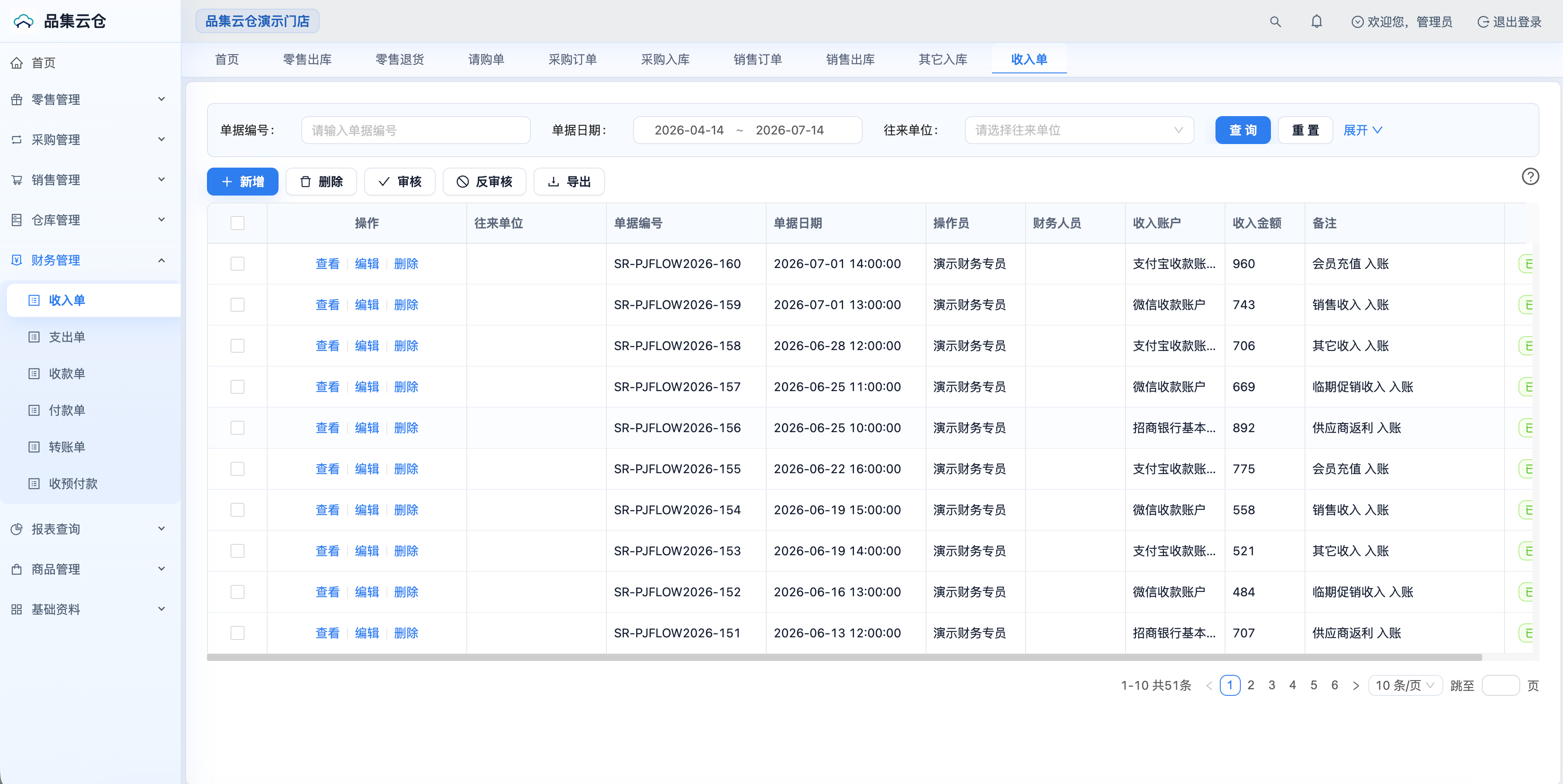Image resolution: width=1563 pixels, height=784 pixels.
Task: Click the pie chart icon for 报表查询
Action: (17, 529)
